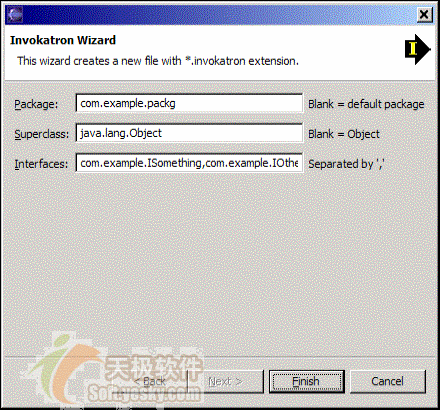Image resolution: width=440 pixels, height=410 pixels.
Task: Click the wizard description sentence
Action: point(158,61)
